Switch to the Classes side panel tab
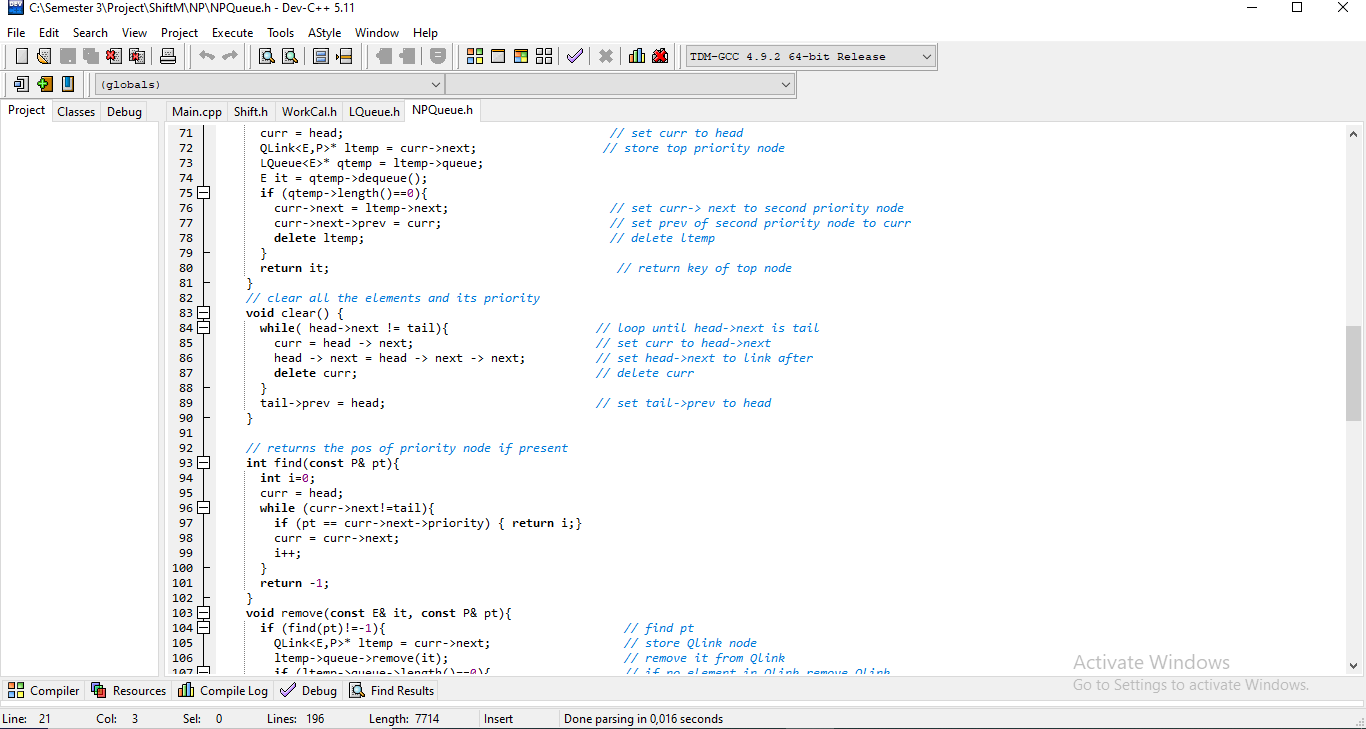Viewport: 1366px width, 729px height. pyautogui.click(x=76, y=112)
